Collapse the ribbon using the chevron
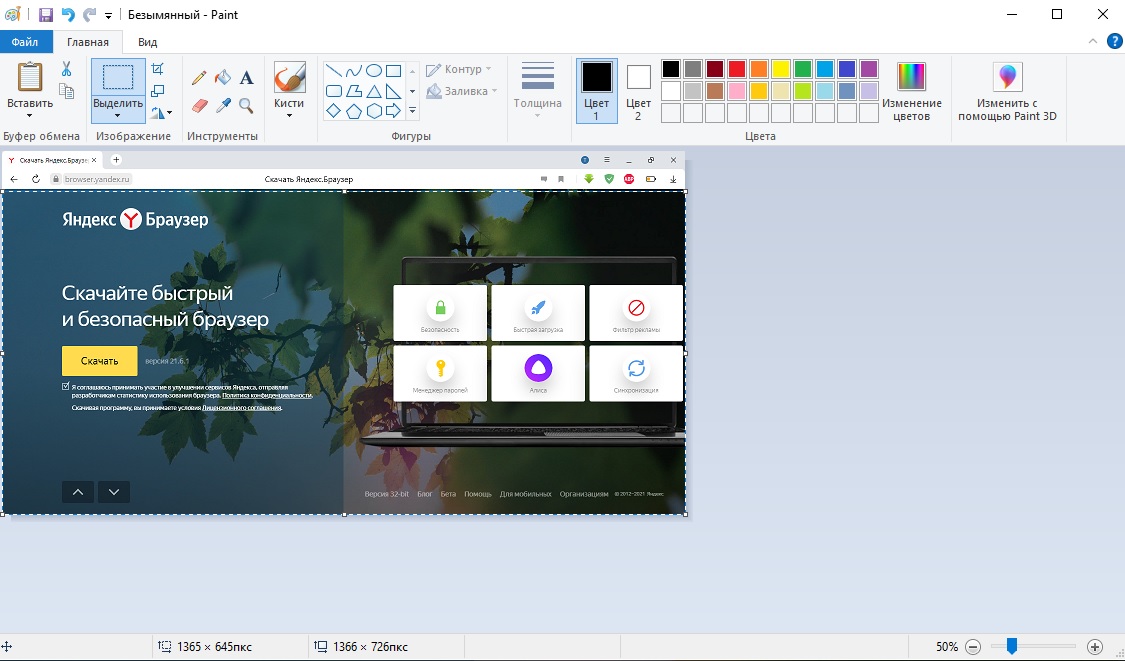This screenshot has width=1125, height=661. point(1092,41)
